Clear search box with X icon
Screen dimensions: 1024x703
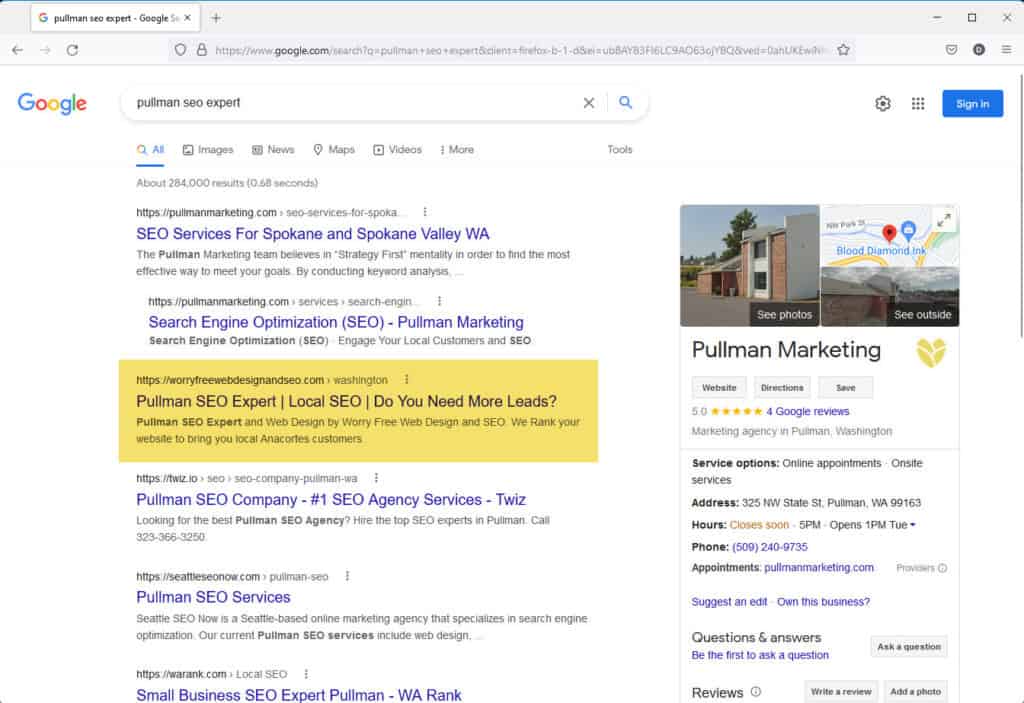[x=588, y=103]
